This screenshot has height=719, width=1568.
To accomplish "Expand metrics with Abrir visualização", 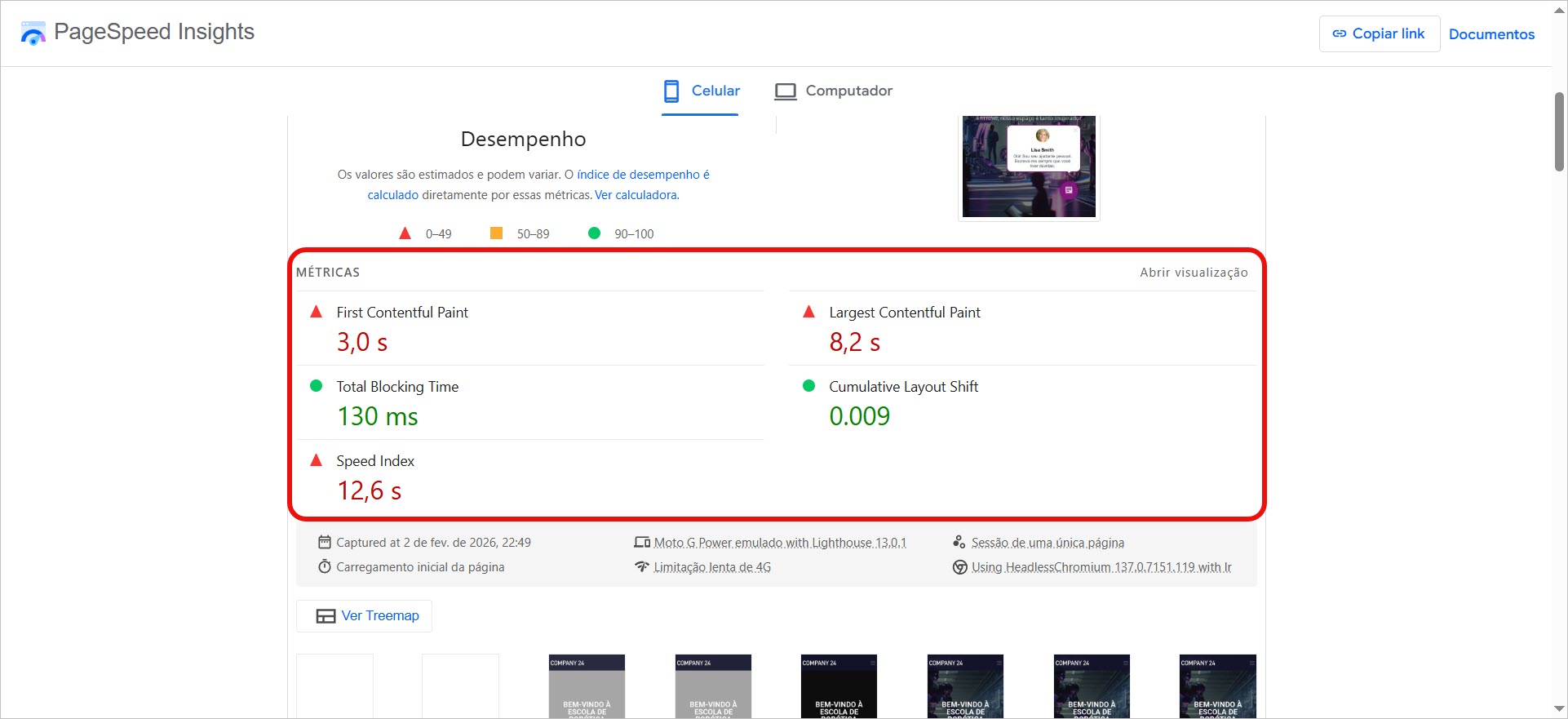I will 1193,273.
